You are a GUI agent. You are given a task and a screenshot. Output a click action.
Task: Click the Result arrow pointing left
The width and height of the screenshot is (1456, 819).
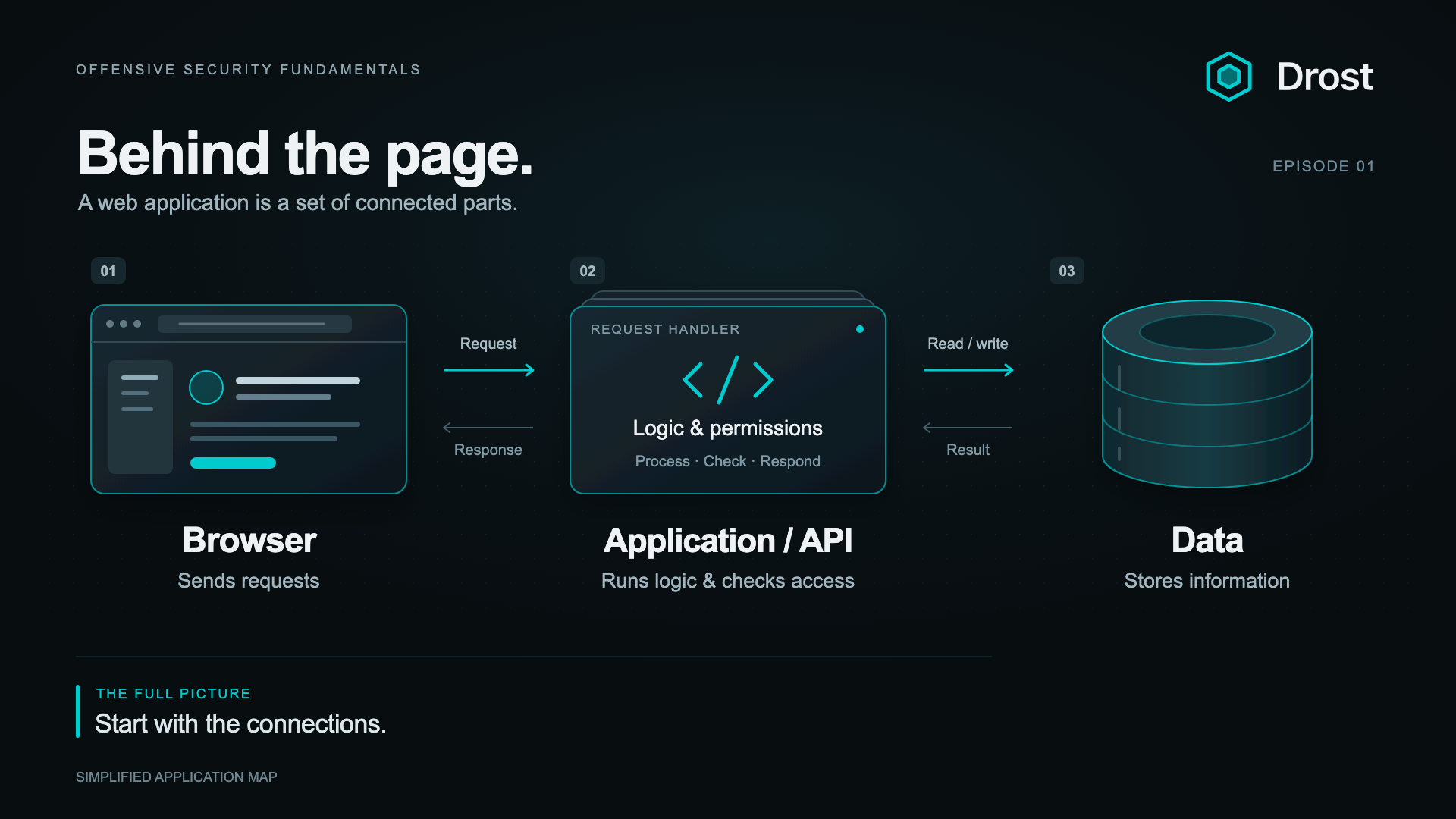point(968,428)
